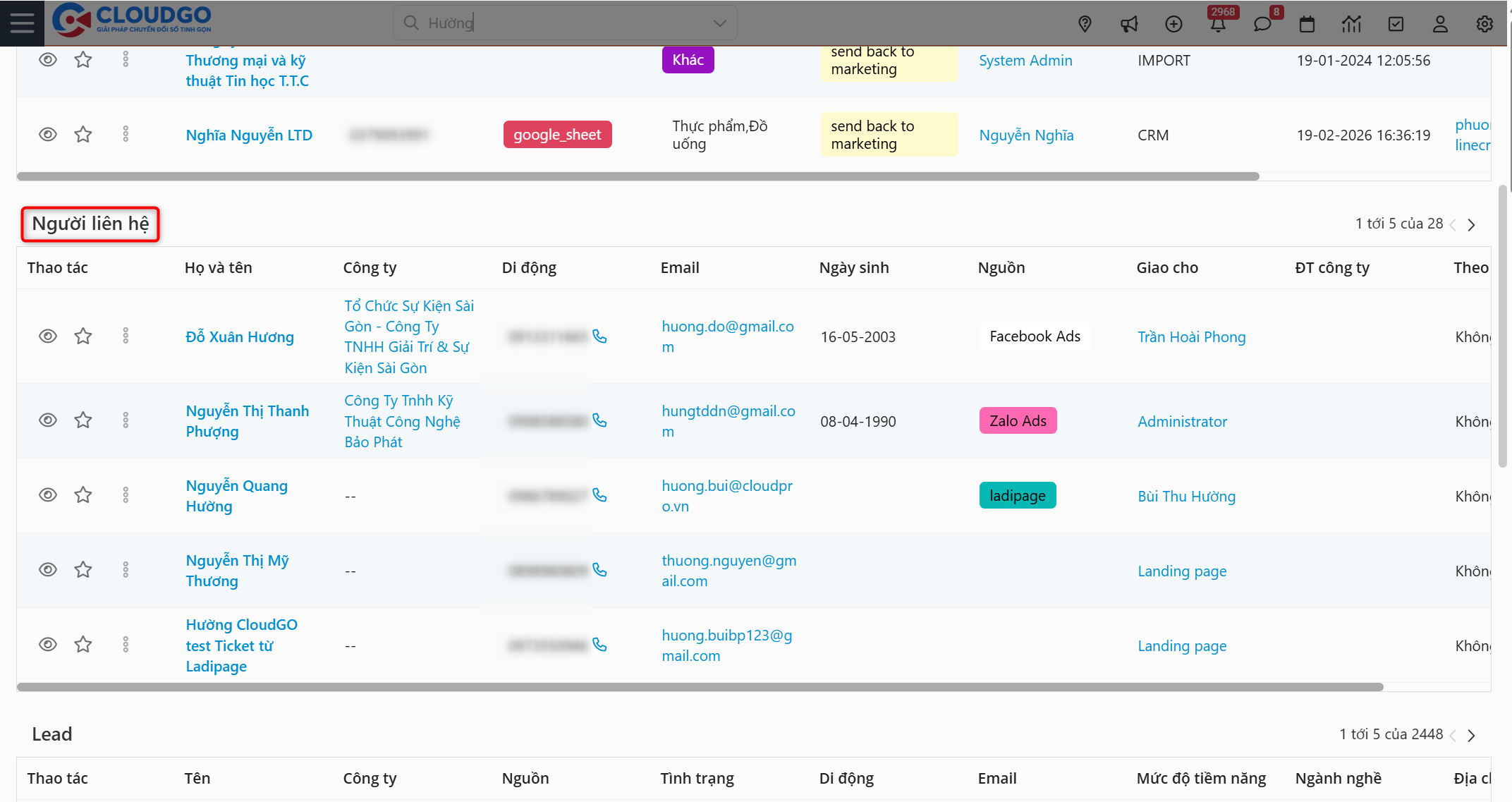Image resolution: width=1512 pixels, height=802 pixels.
Task: Toggle star on Nghĩa Nguyễn LTD row
Action: click(83, 134)
